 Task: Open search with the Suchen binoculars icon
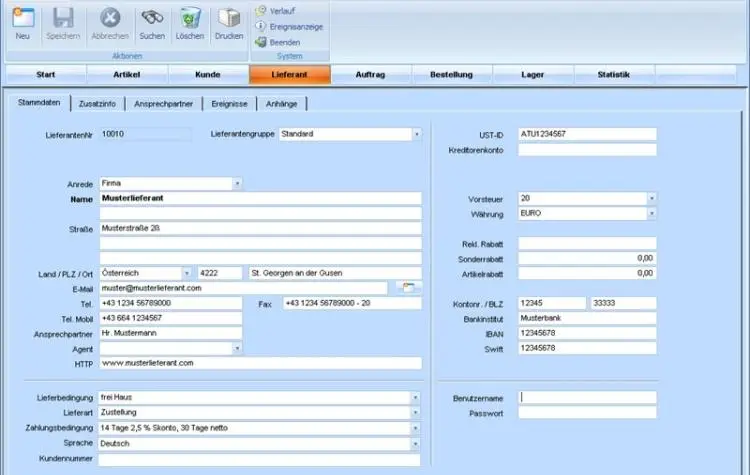coord(152,19)
